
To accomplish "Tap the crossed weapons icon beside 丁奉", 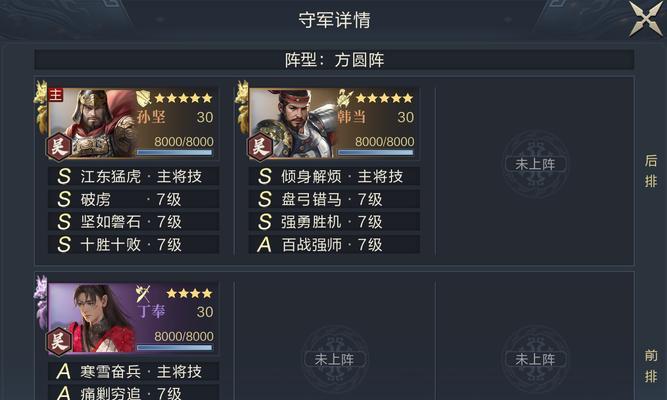I will point(143,294).
